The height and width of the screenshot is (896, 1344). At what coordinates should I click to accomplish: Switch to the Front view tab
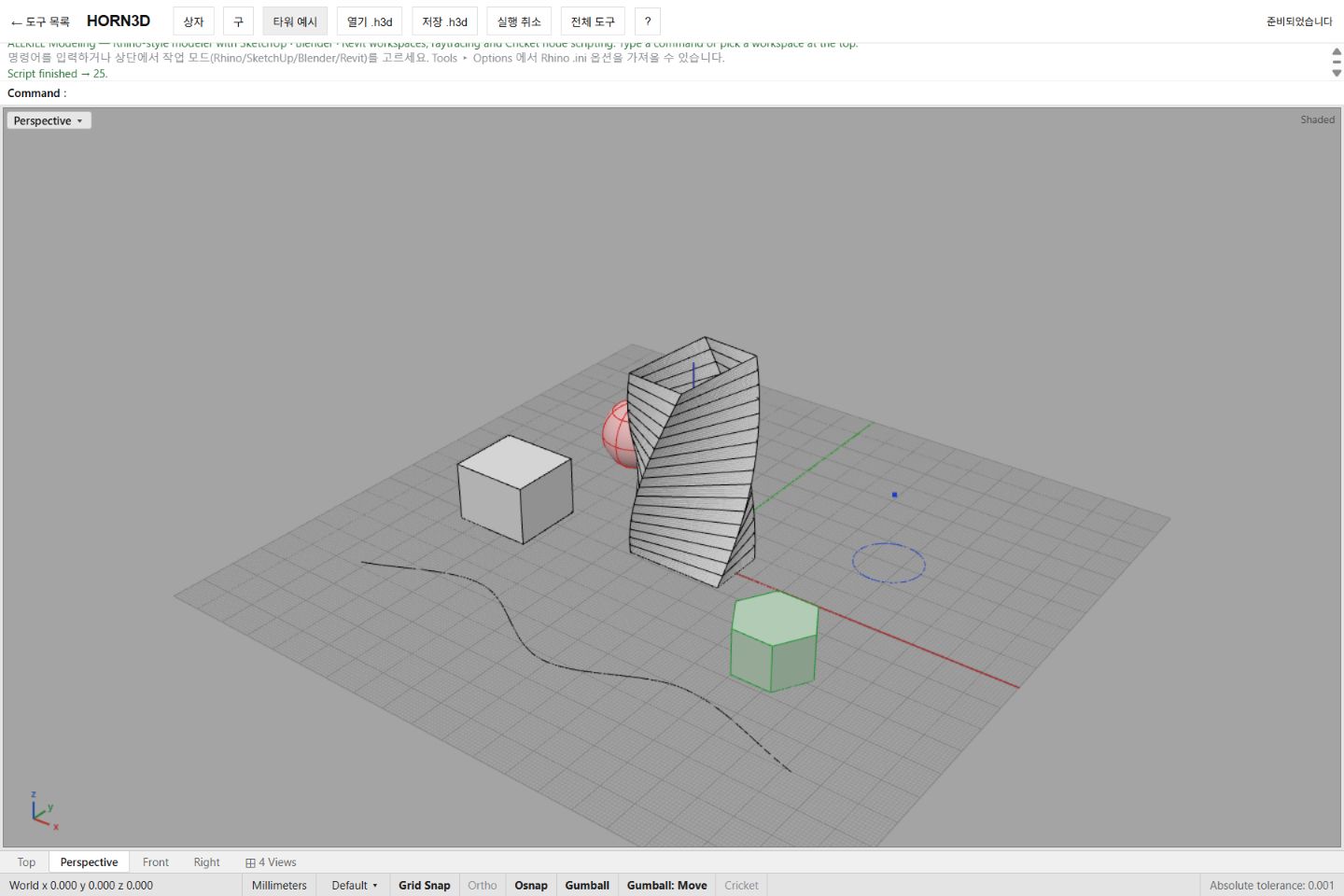(156, 862)
